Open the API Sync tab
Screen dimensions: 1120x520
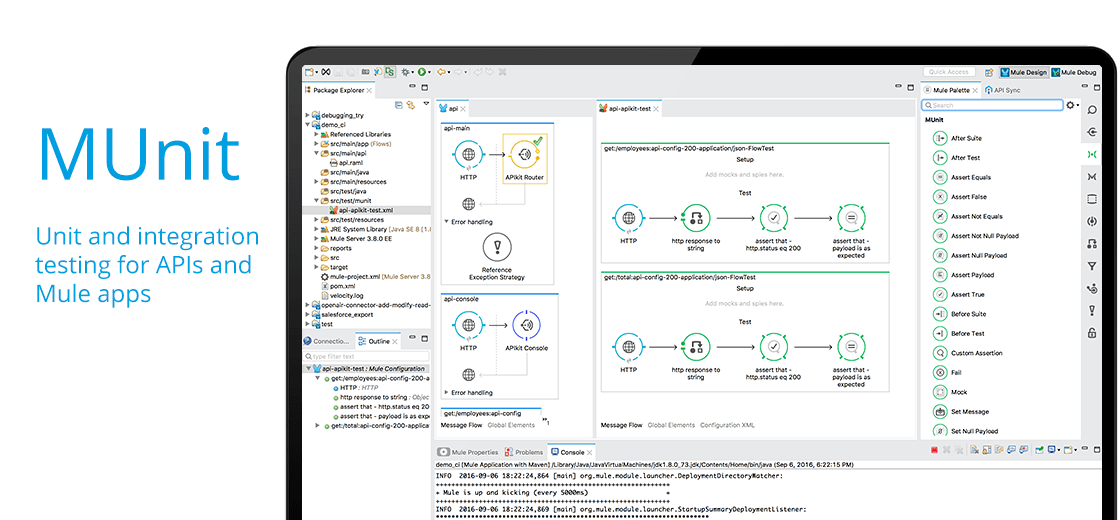coord(1003,91)
